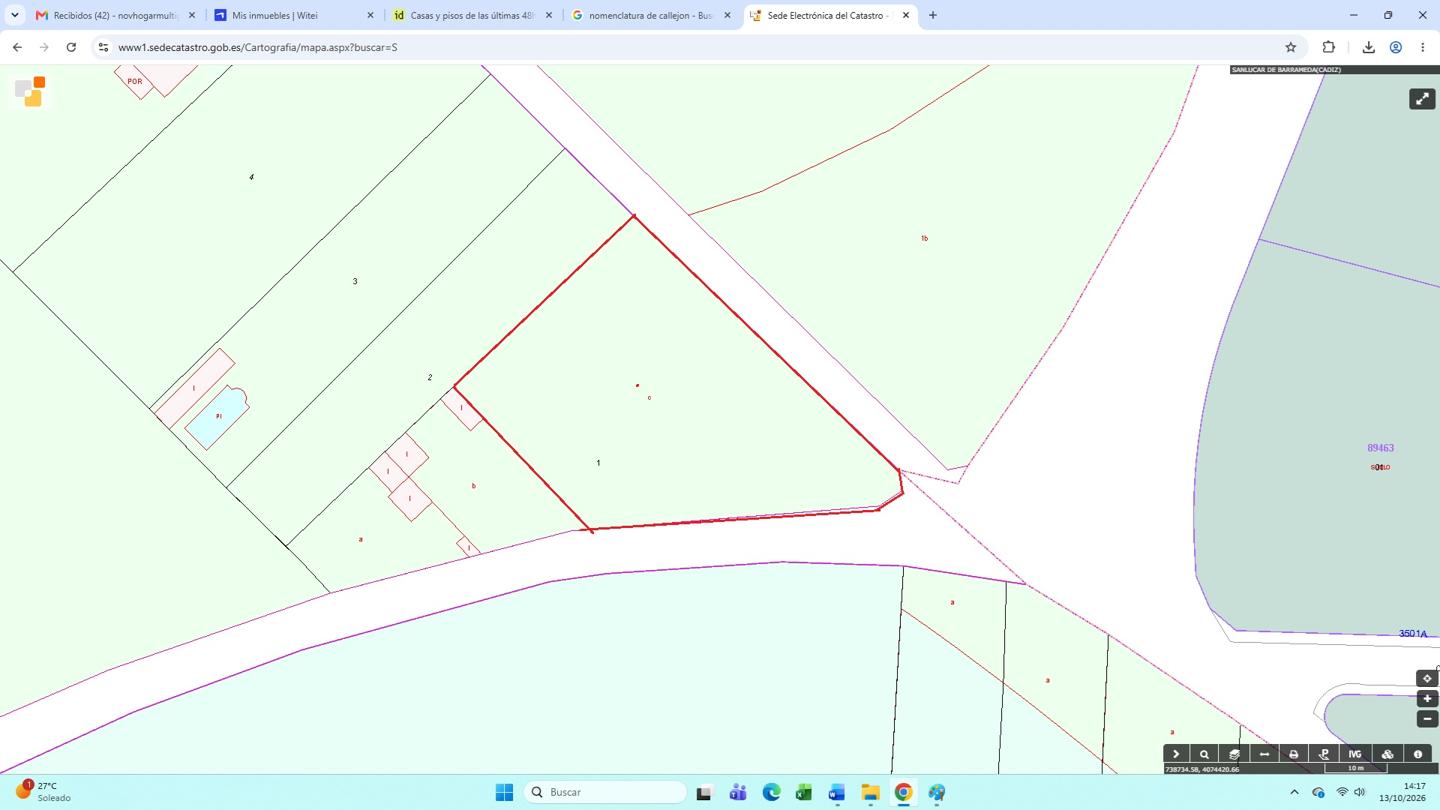Open the browser tab search dropdown arrow
The width and height of the screenshot is (1440, 810).
pos(15,15)
